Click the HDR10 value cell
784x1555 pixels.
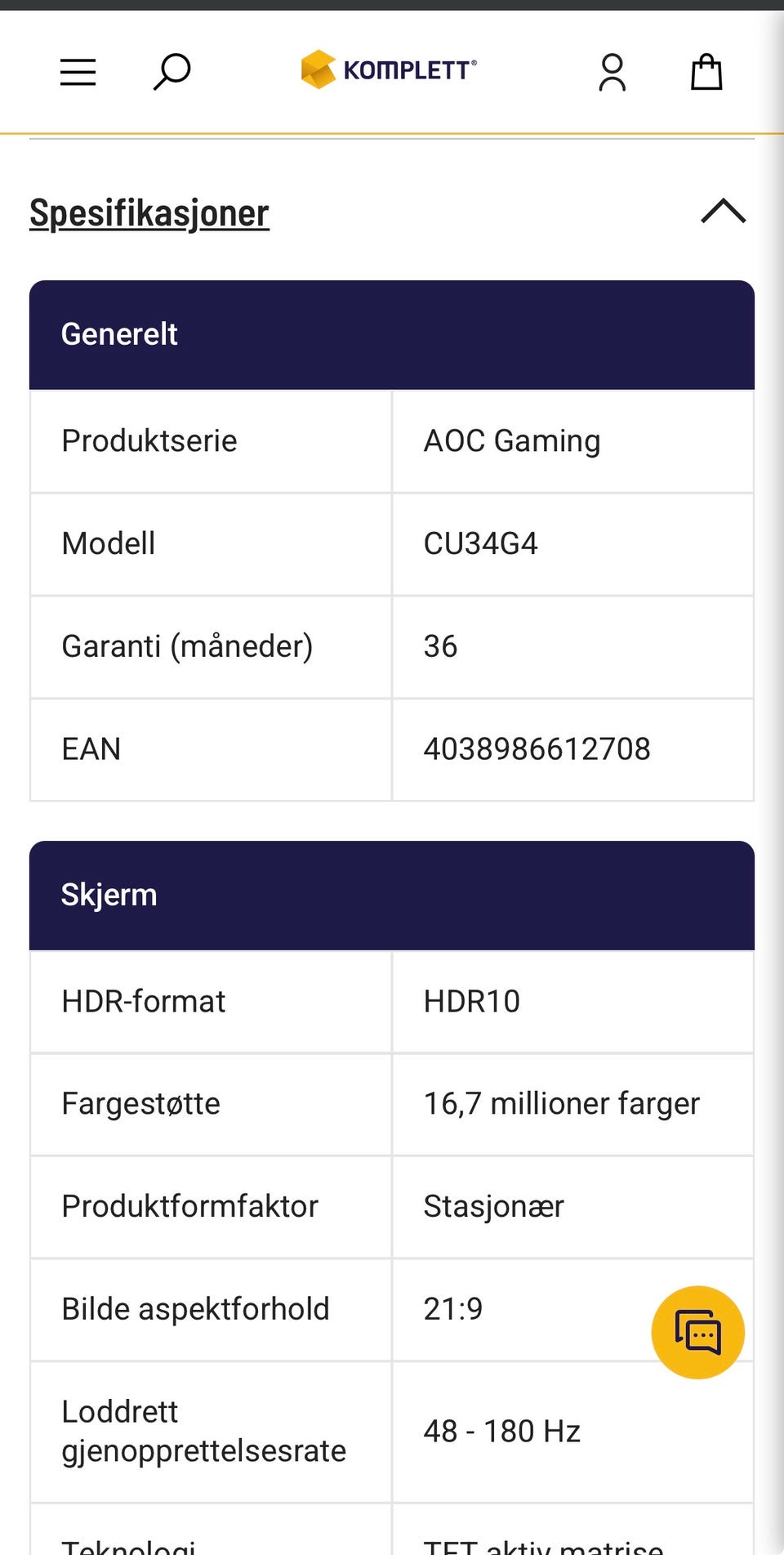(573, 1002)
